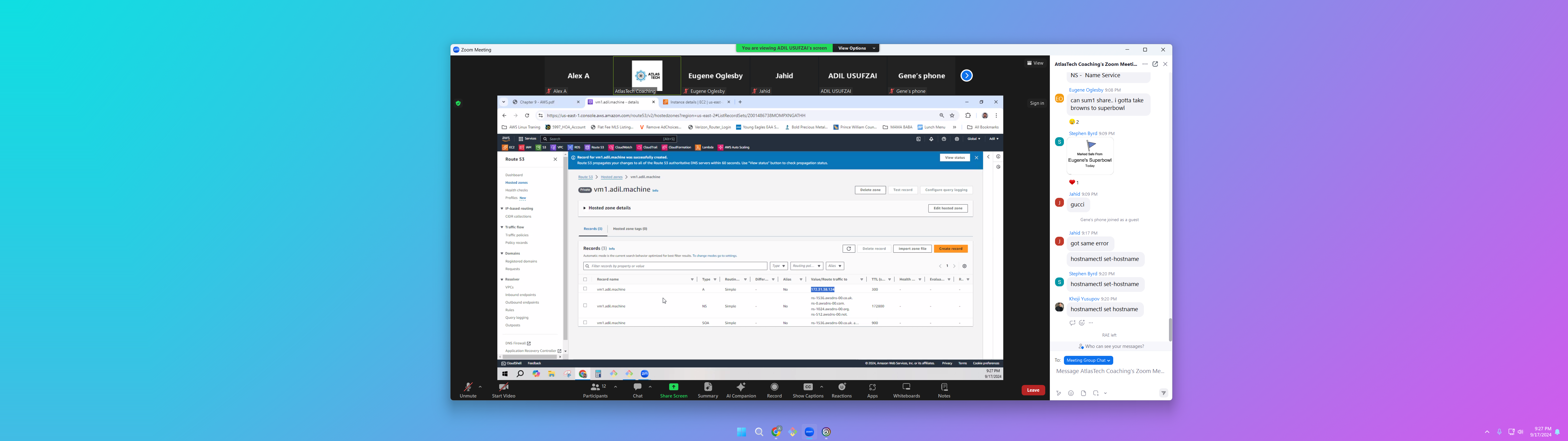Screen dimensions: 1568x441
Task: Open the Reactions menu icon
Action: pos(842,387)
